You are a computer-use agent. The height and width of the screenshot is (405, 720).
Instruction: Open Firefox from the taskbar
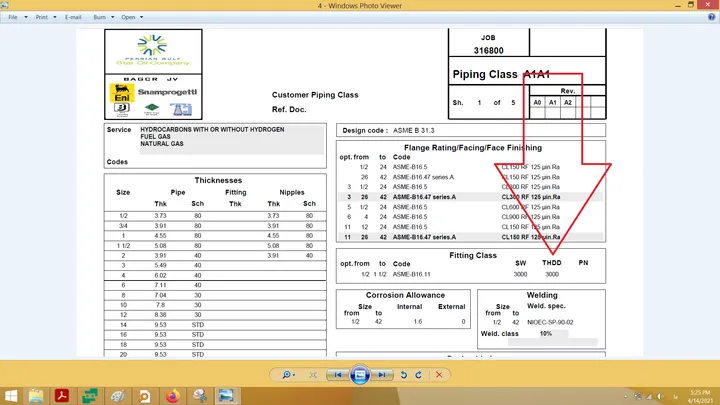(173, 396)
